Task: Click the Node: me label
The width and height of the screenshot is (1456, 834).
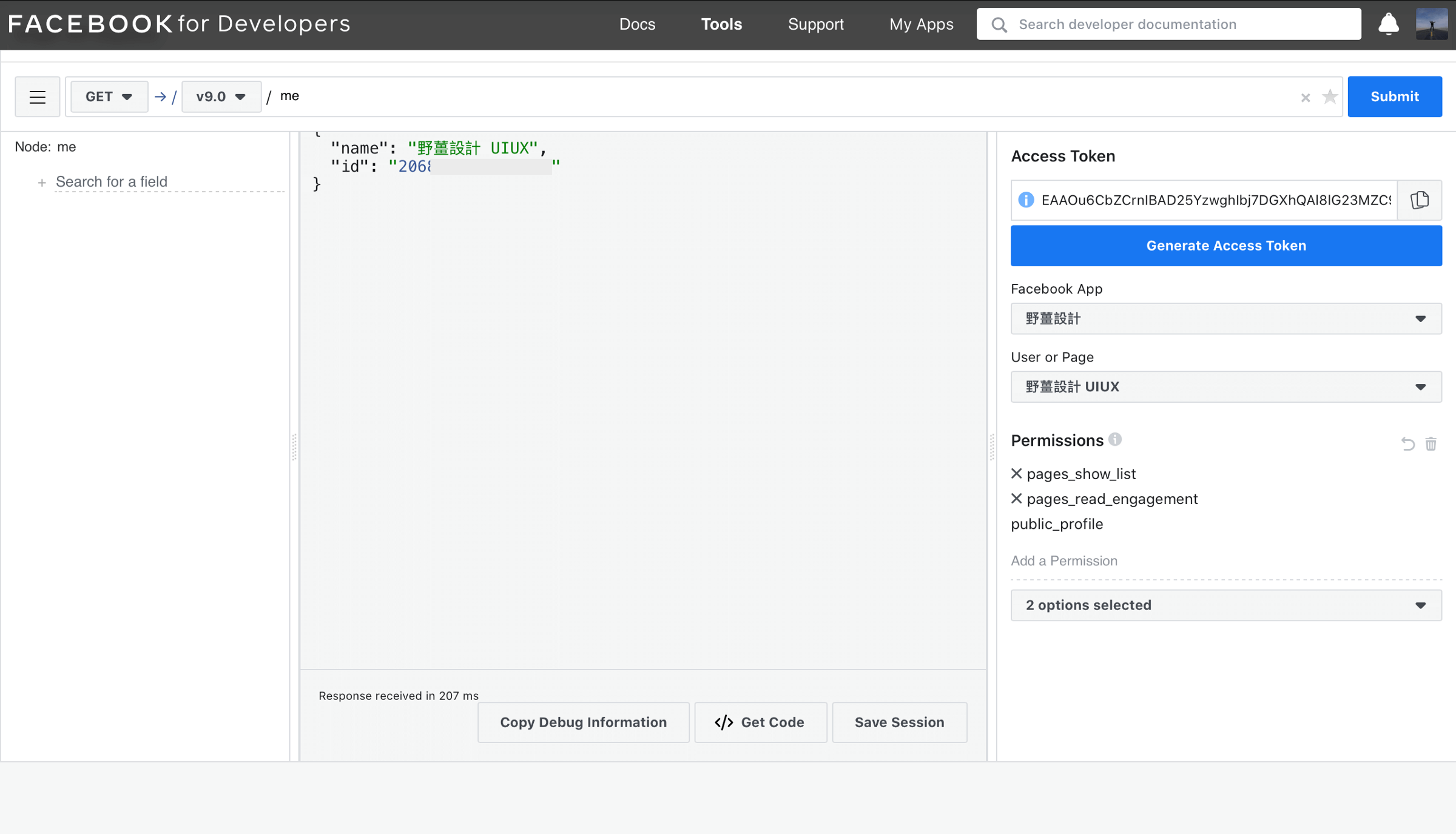Action: click(x=45, y=147)
